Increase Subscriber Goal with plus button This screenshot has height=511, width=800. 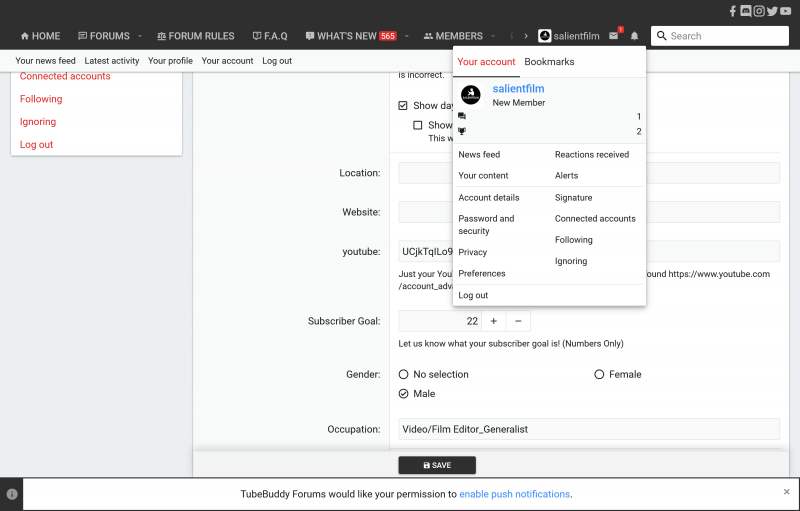coord(494,321)
